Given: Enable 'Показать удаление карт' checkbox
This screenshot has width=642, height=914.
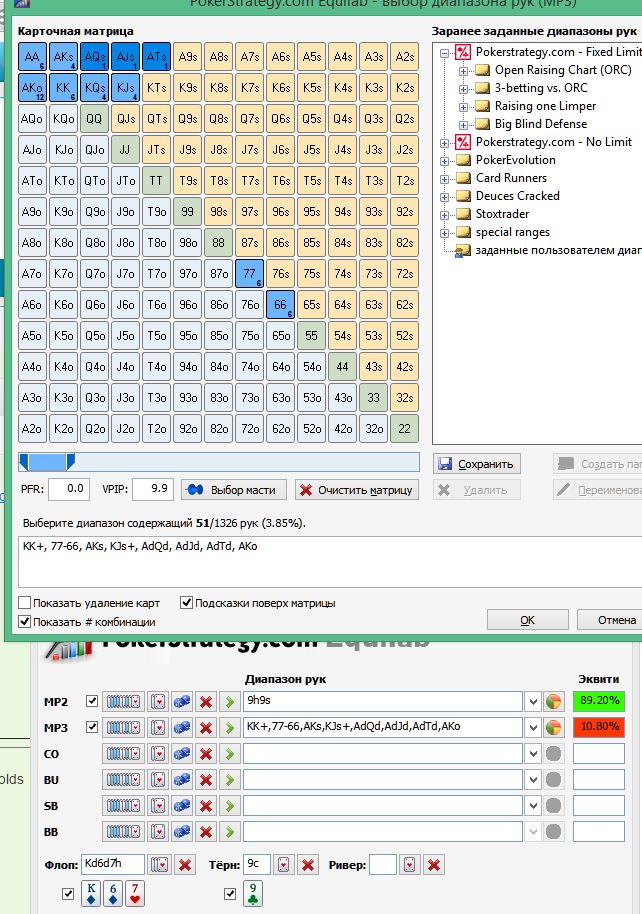Looking at the screenshot, I should pos(24,603).
